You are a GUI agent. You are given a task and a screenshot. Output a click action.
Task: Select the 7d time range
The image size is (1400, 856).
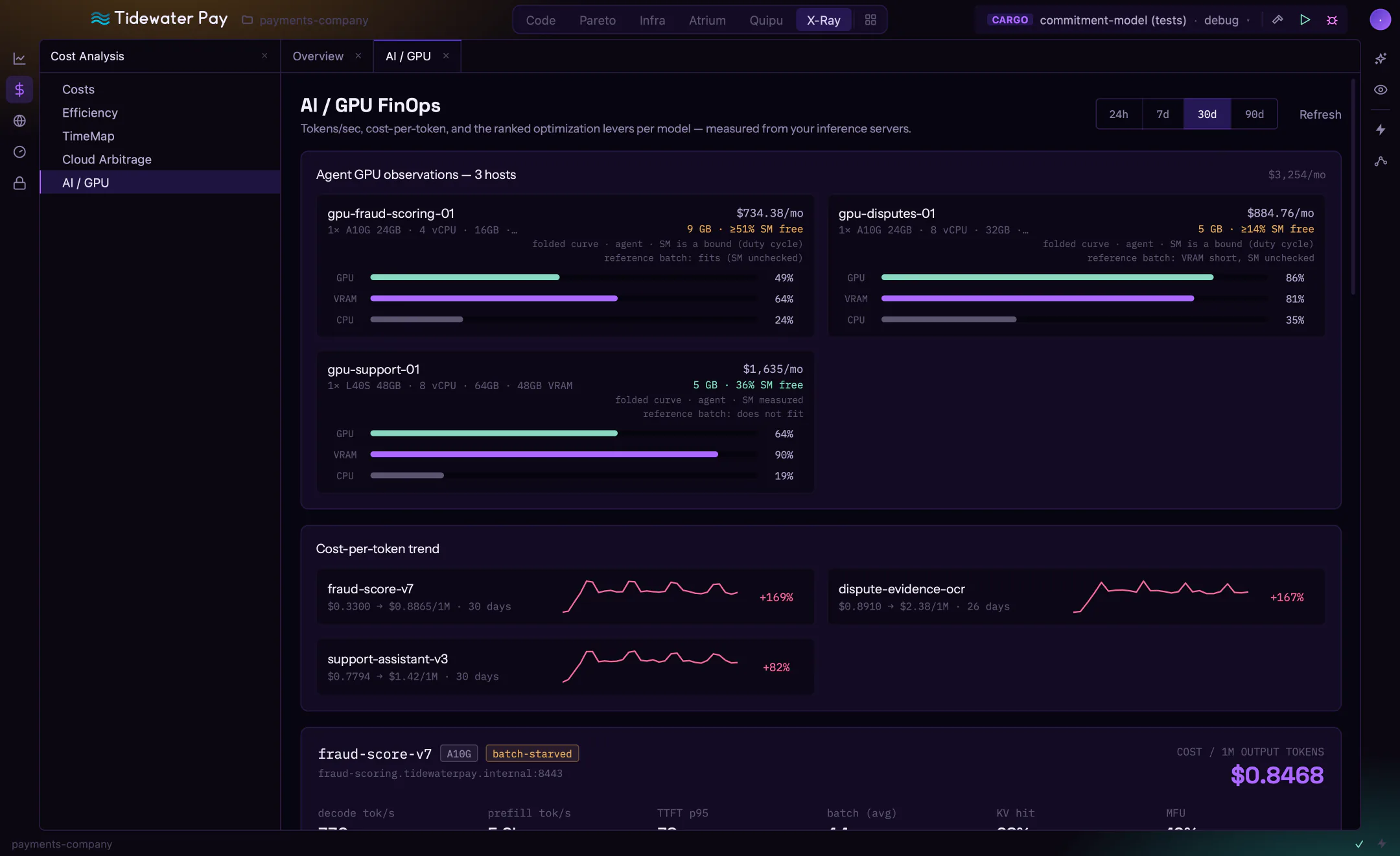[x=1163, y=114]
